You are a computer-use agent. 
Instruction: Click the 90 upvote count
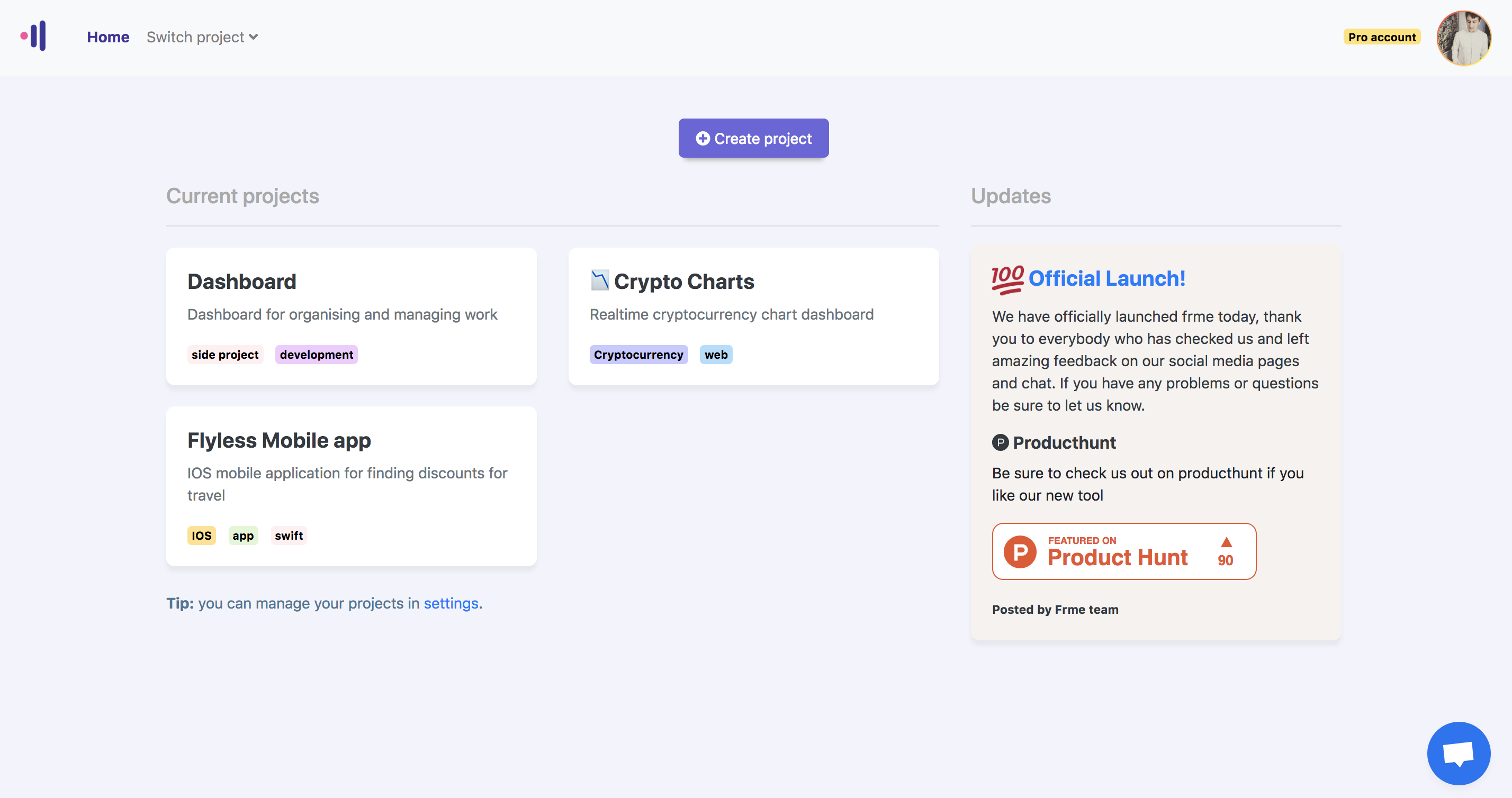point(1226,560)
